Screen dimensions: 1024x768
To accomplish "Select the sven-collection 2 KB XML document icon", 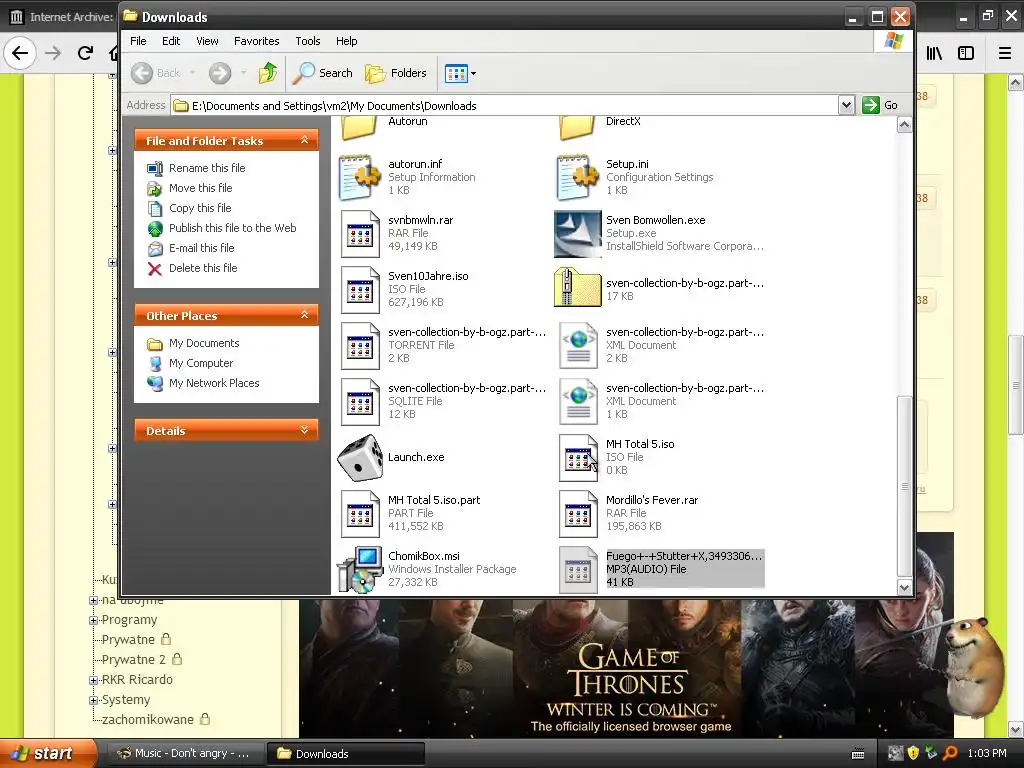I will (578, 345).
